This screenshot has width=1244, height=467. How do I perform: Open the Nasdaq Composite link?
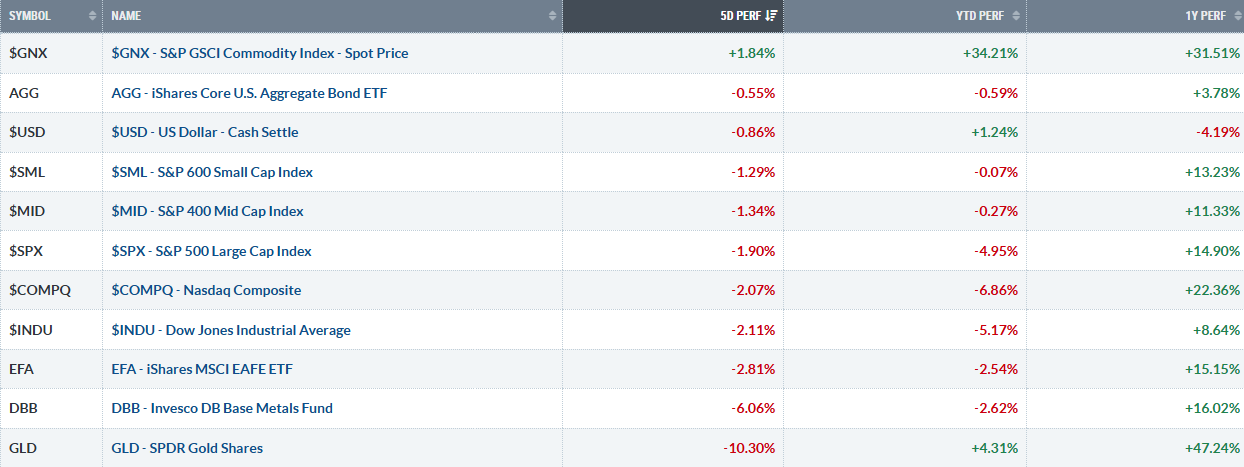pos(206,290)
